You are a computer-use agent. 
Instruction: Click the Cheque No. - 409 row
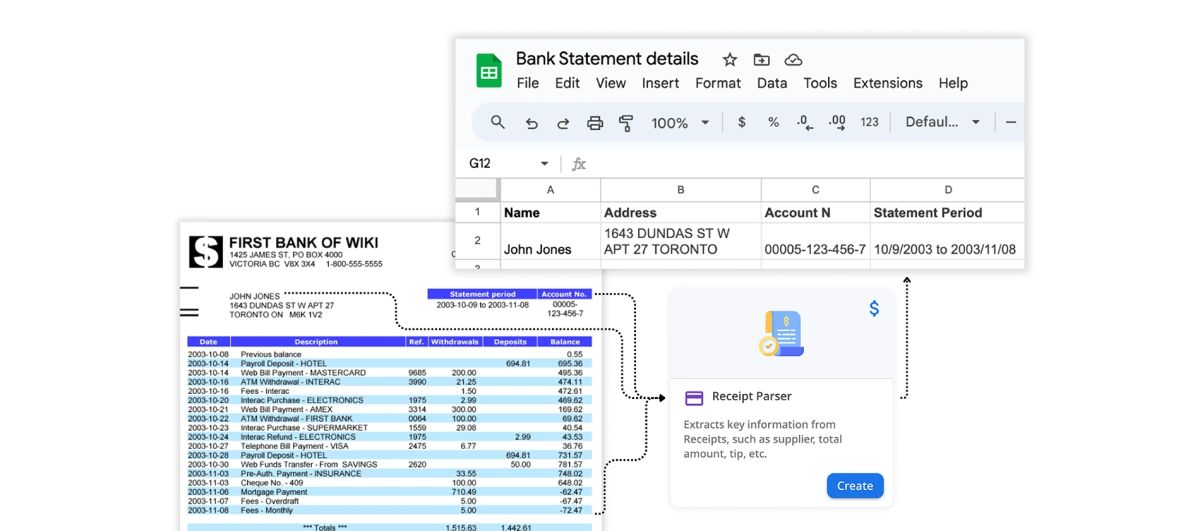pyautogui.click(x=389, y=483)
